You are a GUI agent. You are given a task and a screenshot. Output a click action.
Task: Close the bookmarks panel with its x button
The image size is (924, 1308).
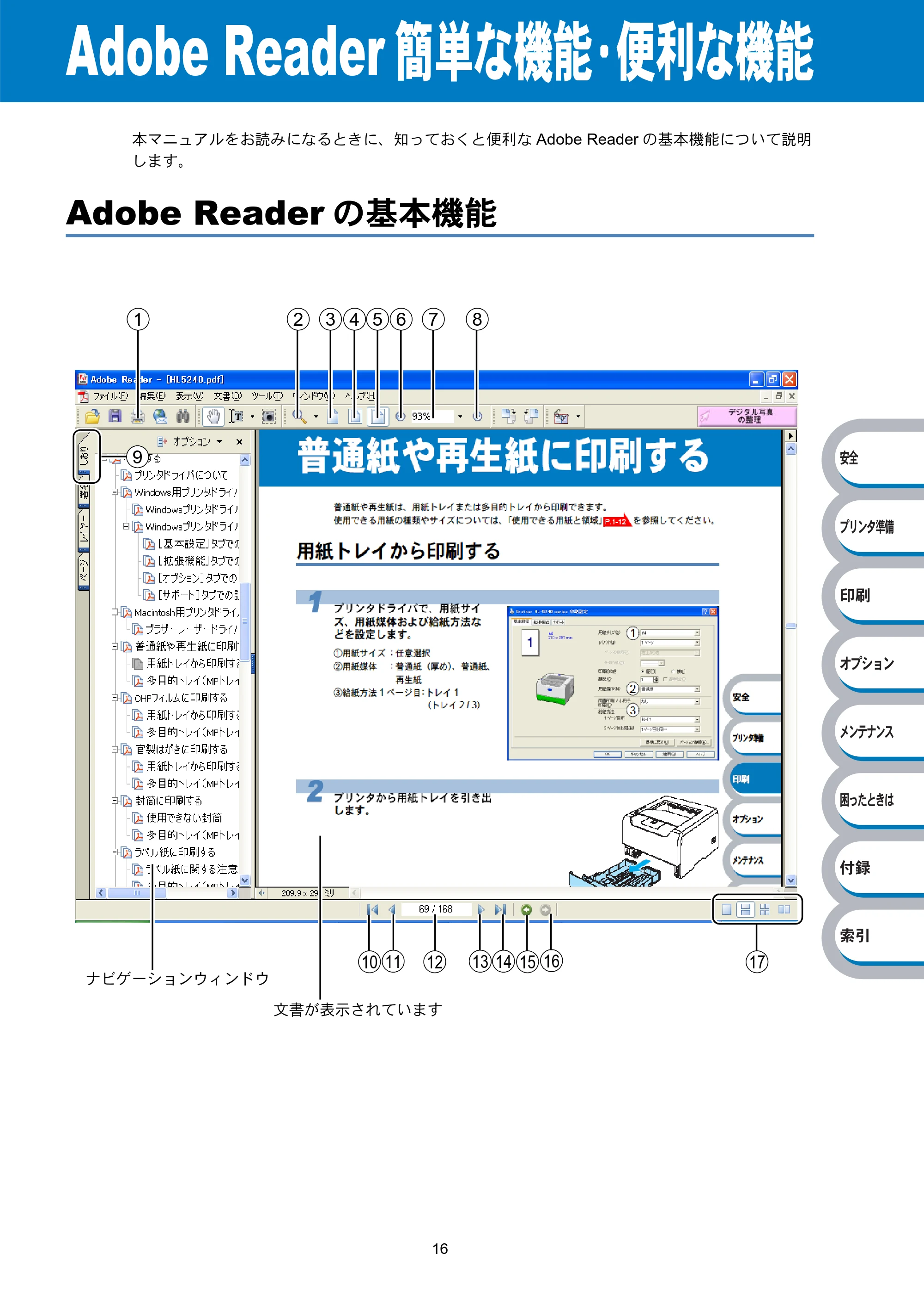[x=239, y=442]
